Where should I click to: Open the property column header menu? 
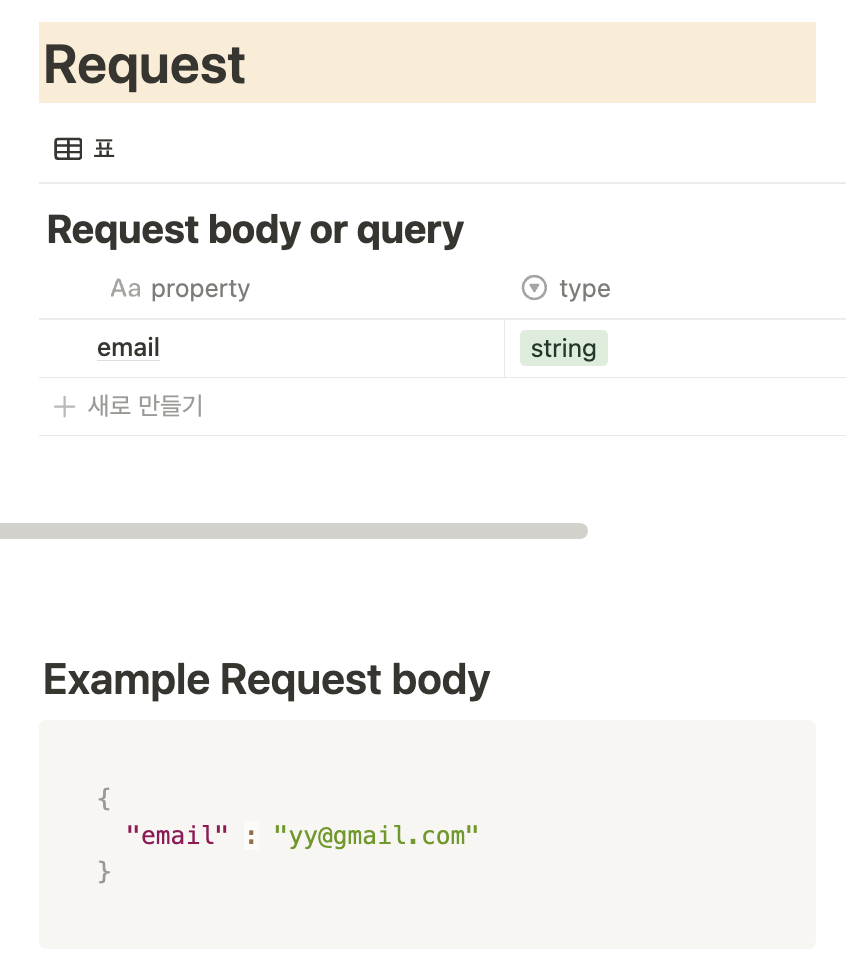pos(200,289)
